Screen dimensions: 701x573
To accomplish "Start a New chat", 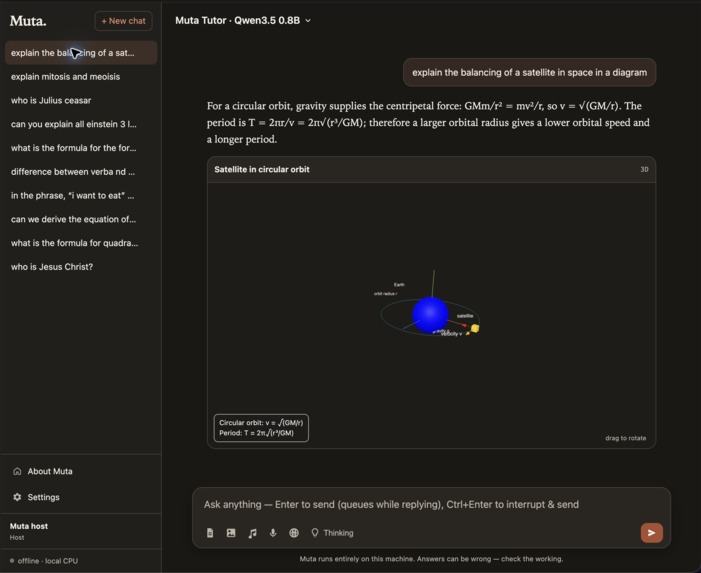I will tap(123, 21).
